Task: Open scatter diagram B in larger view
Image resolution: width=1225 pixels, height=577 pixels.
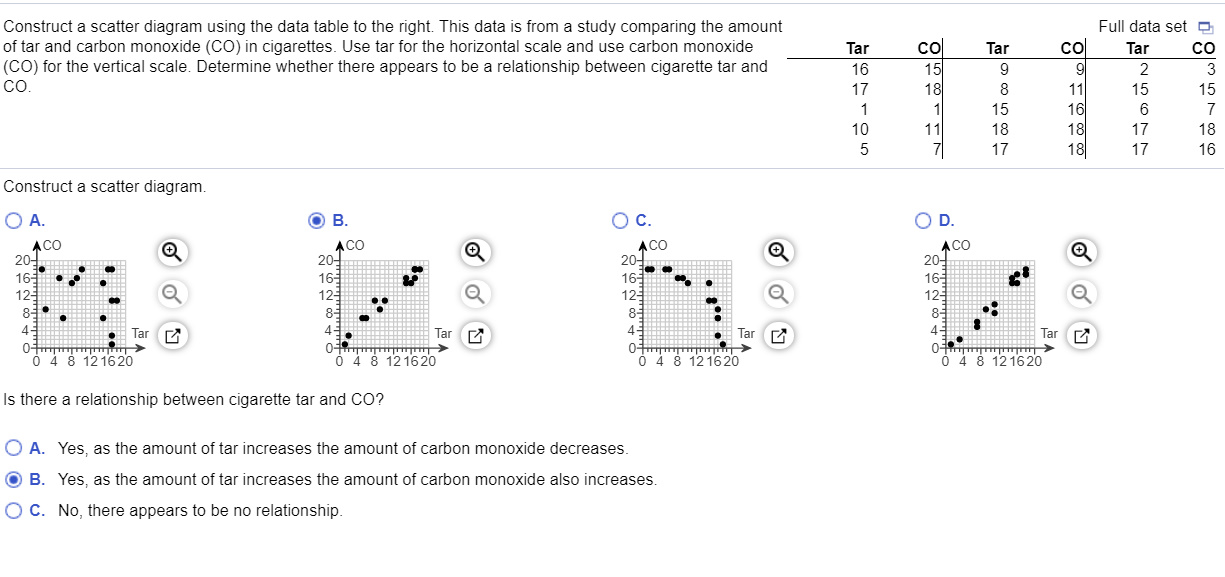Action: 474,333
